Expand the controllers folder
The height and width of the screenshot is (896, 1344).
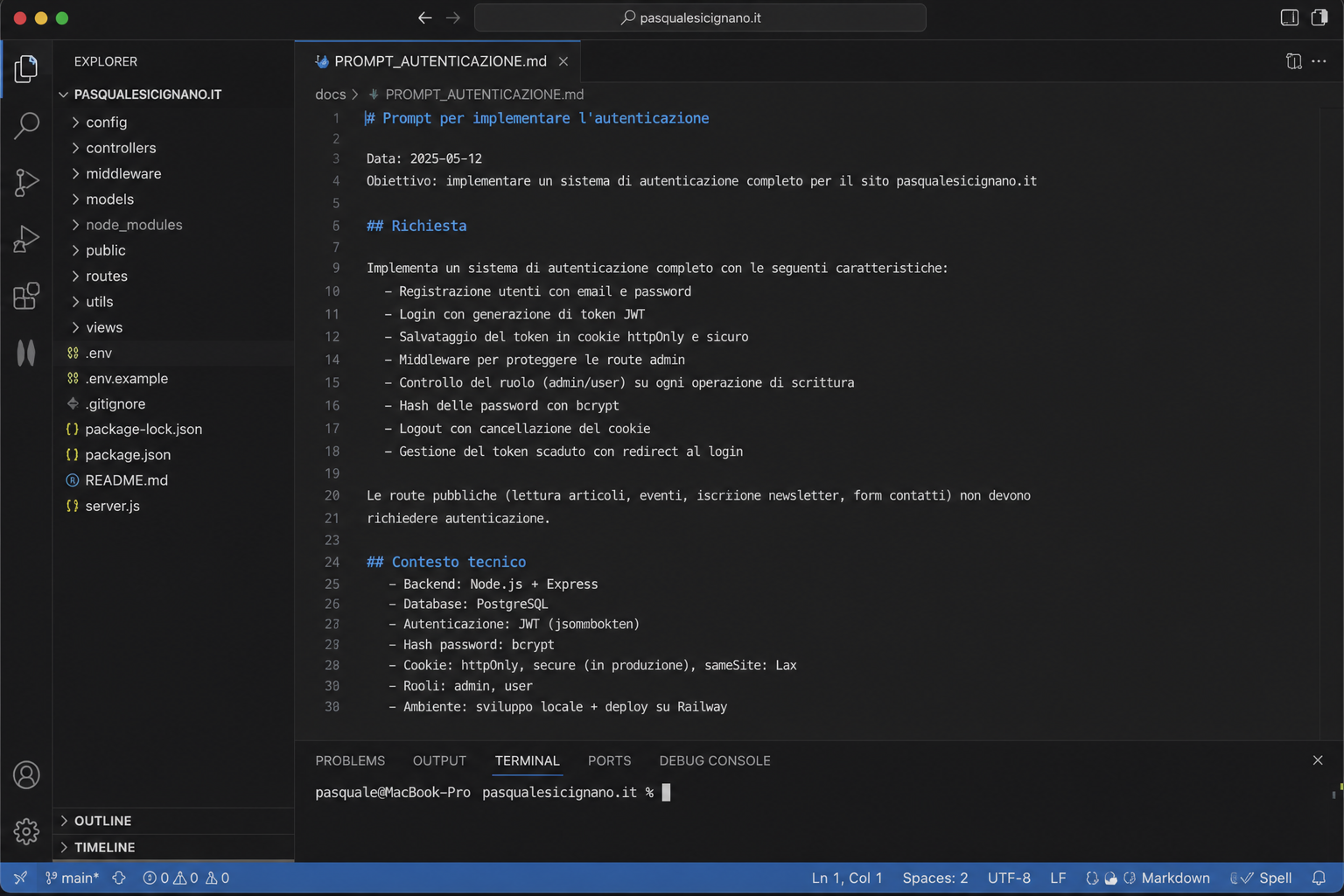[173, 148]
